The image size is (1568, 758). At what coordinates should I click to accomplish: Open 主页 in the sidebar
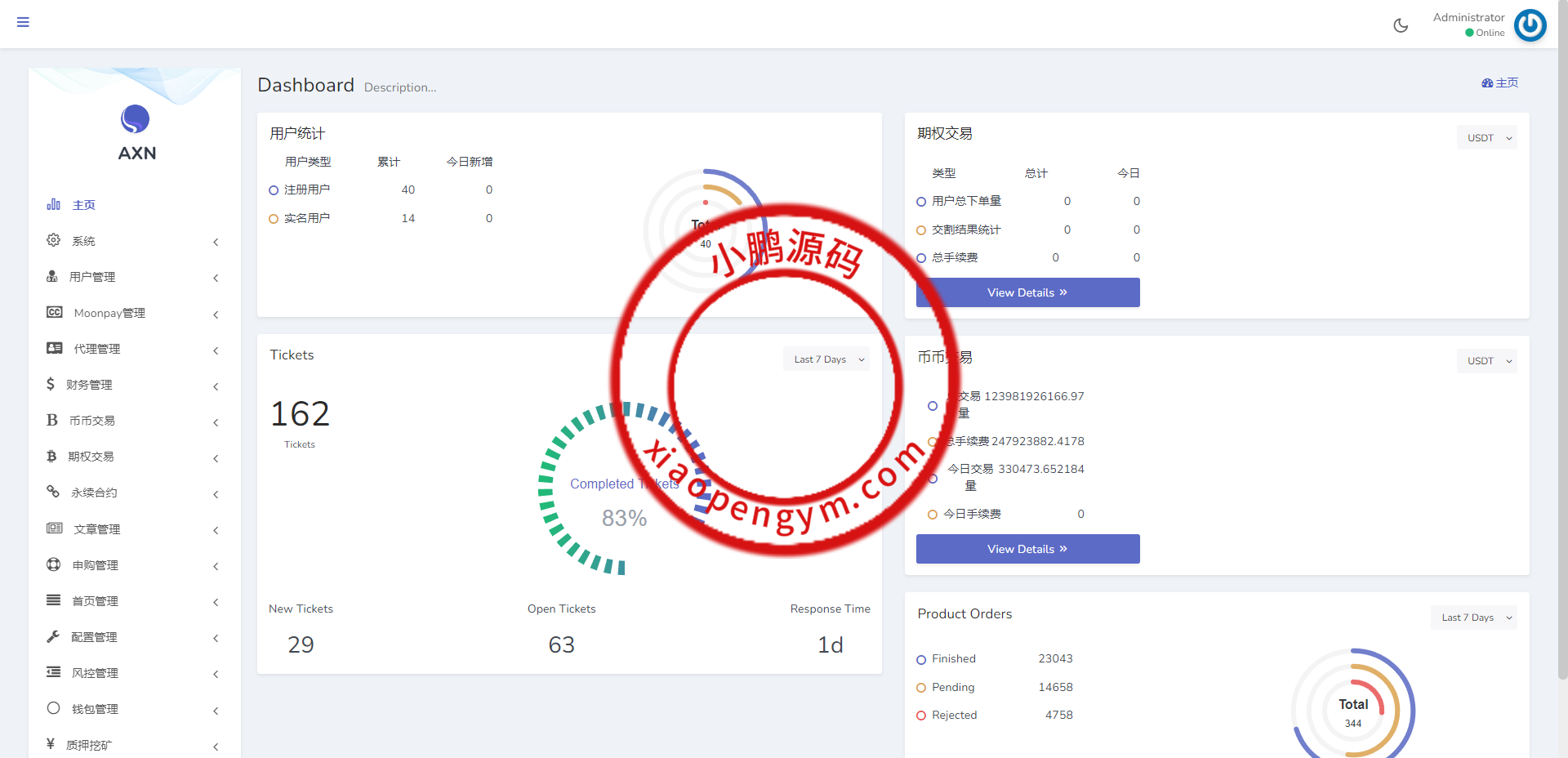[x=83, y=205]
